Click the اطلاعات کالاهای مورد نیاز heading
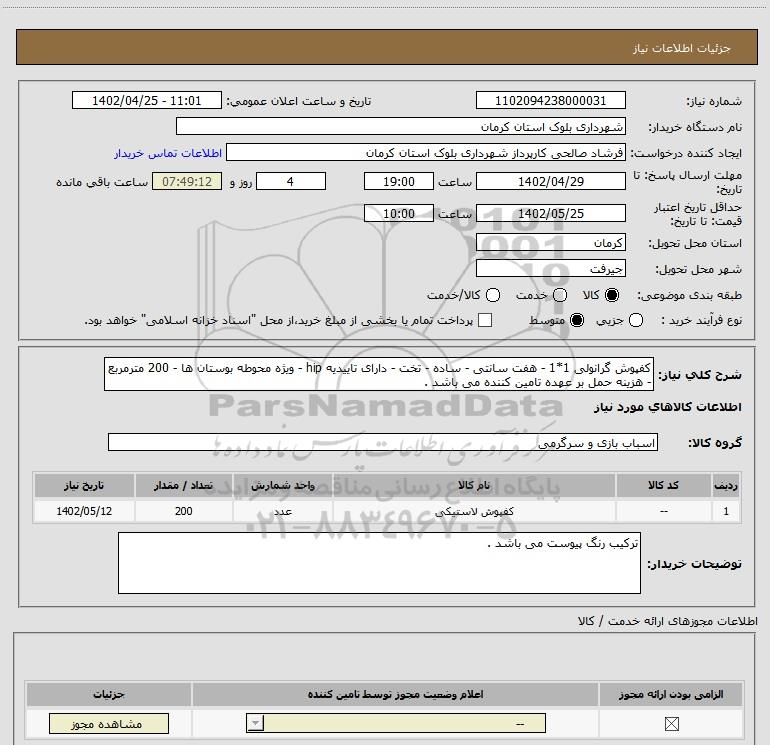770x745 pixels. (667, 407)
